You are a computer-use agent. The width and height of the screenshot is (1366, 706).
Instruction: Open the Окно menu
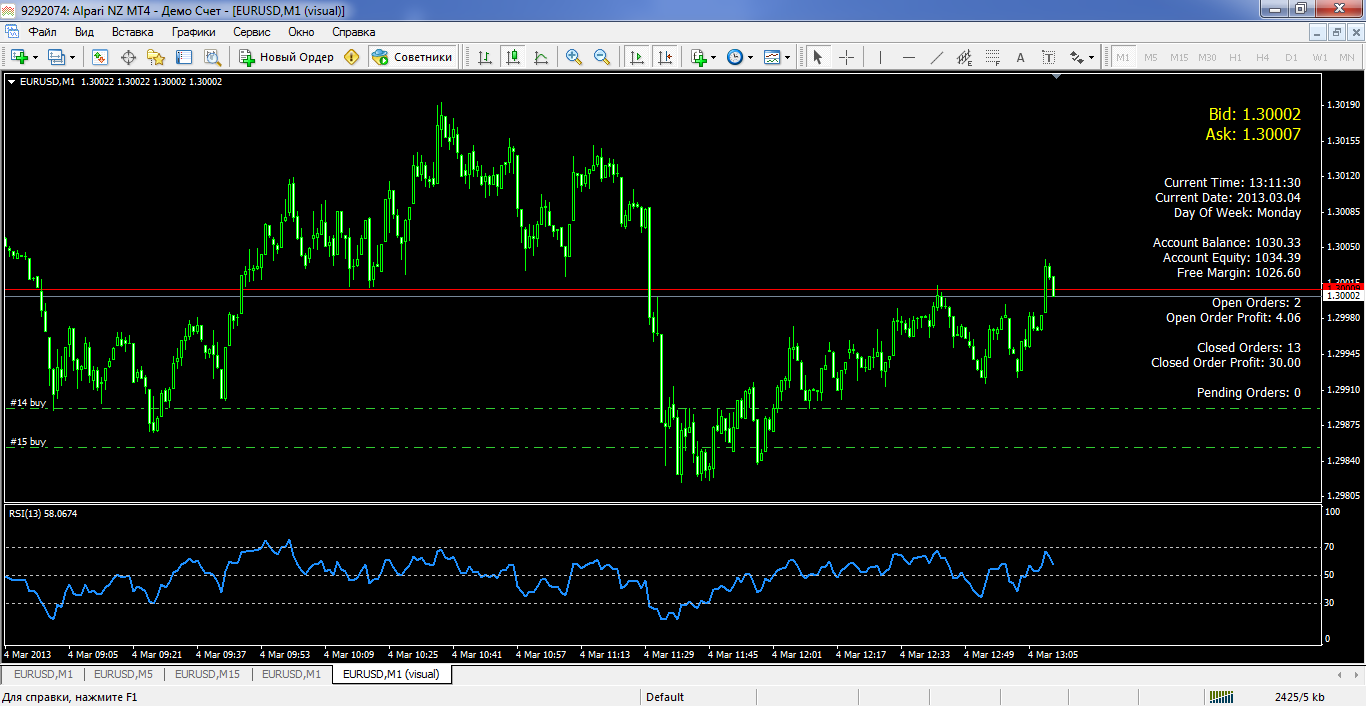[301, 31]
